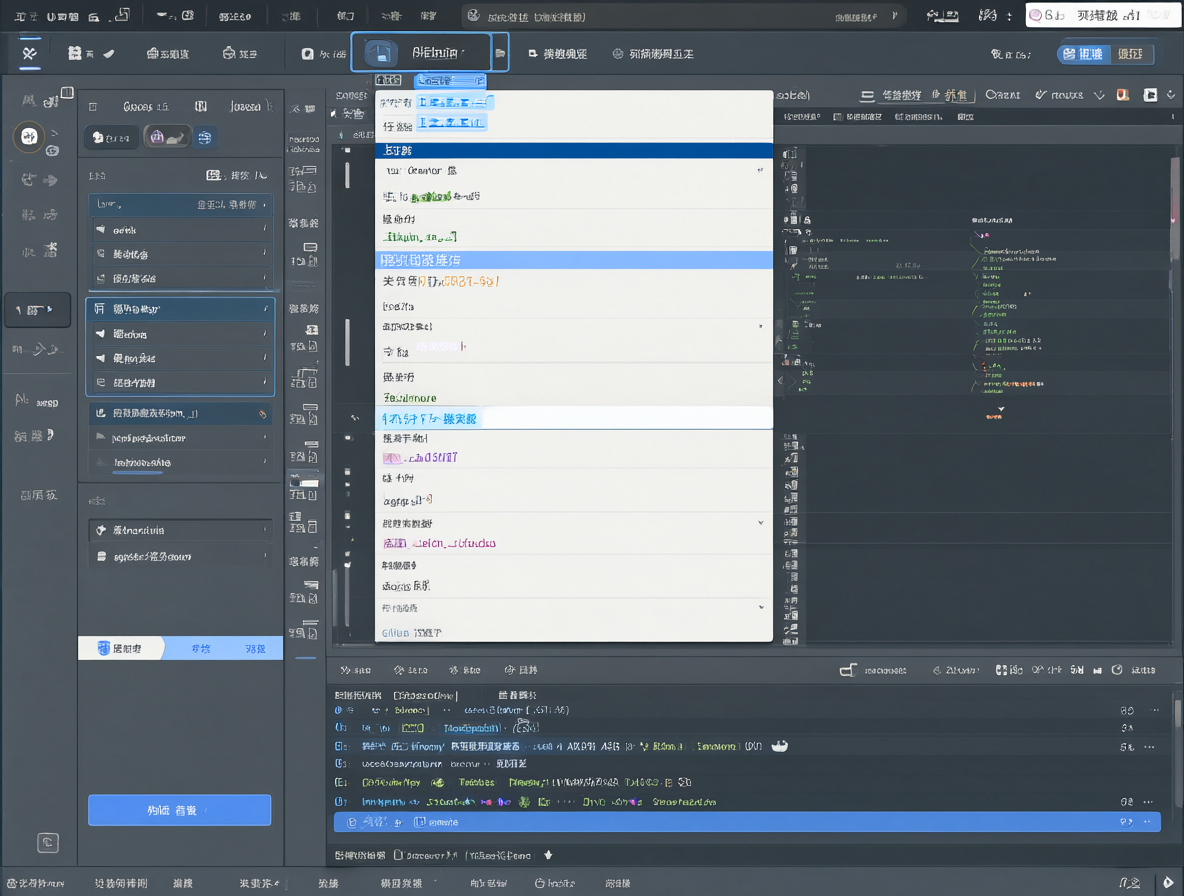
Task: Click the white cloud icon in the console list
Action: [x=779, y=746]
